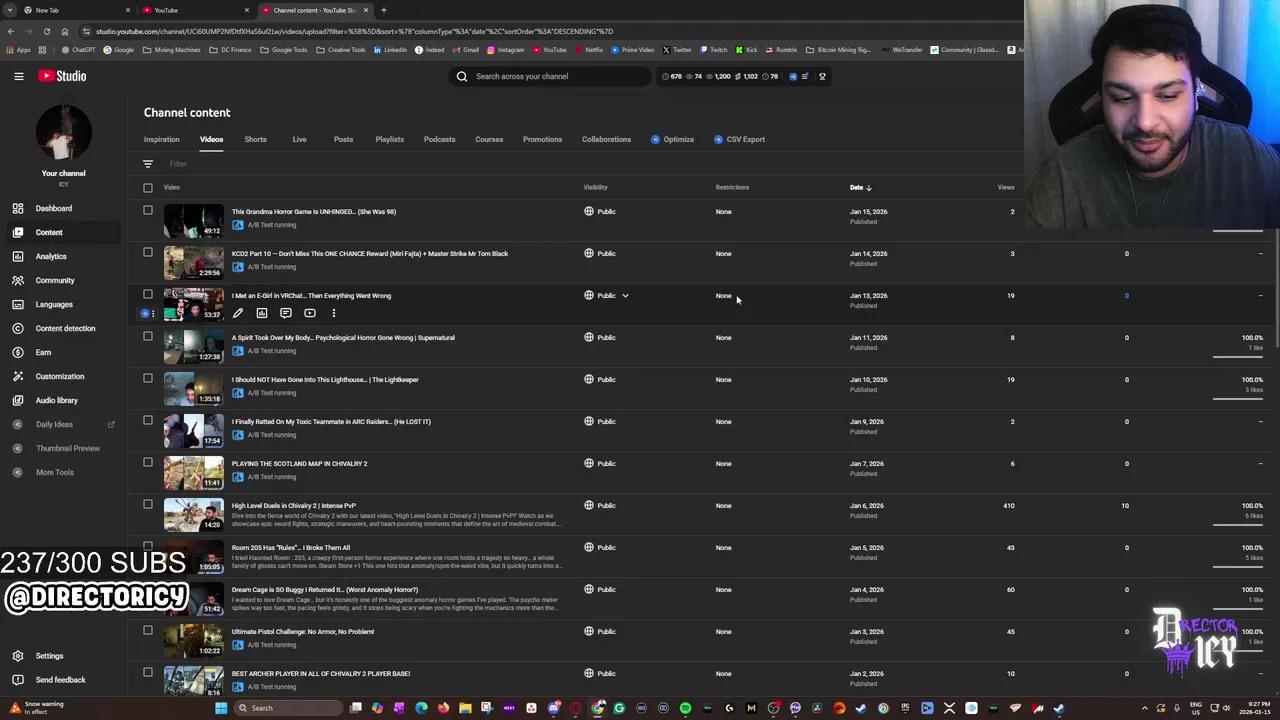This screenshot has width=1280, height=720.
Task: Select the checkbox for PLAYING THE SCOTLAND MAP video
Action: (148, 462)
